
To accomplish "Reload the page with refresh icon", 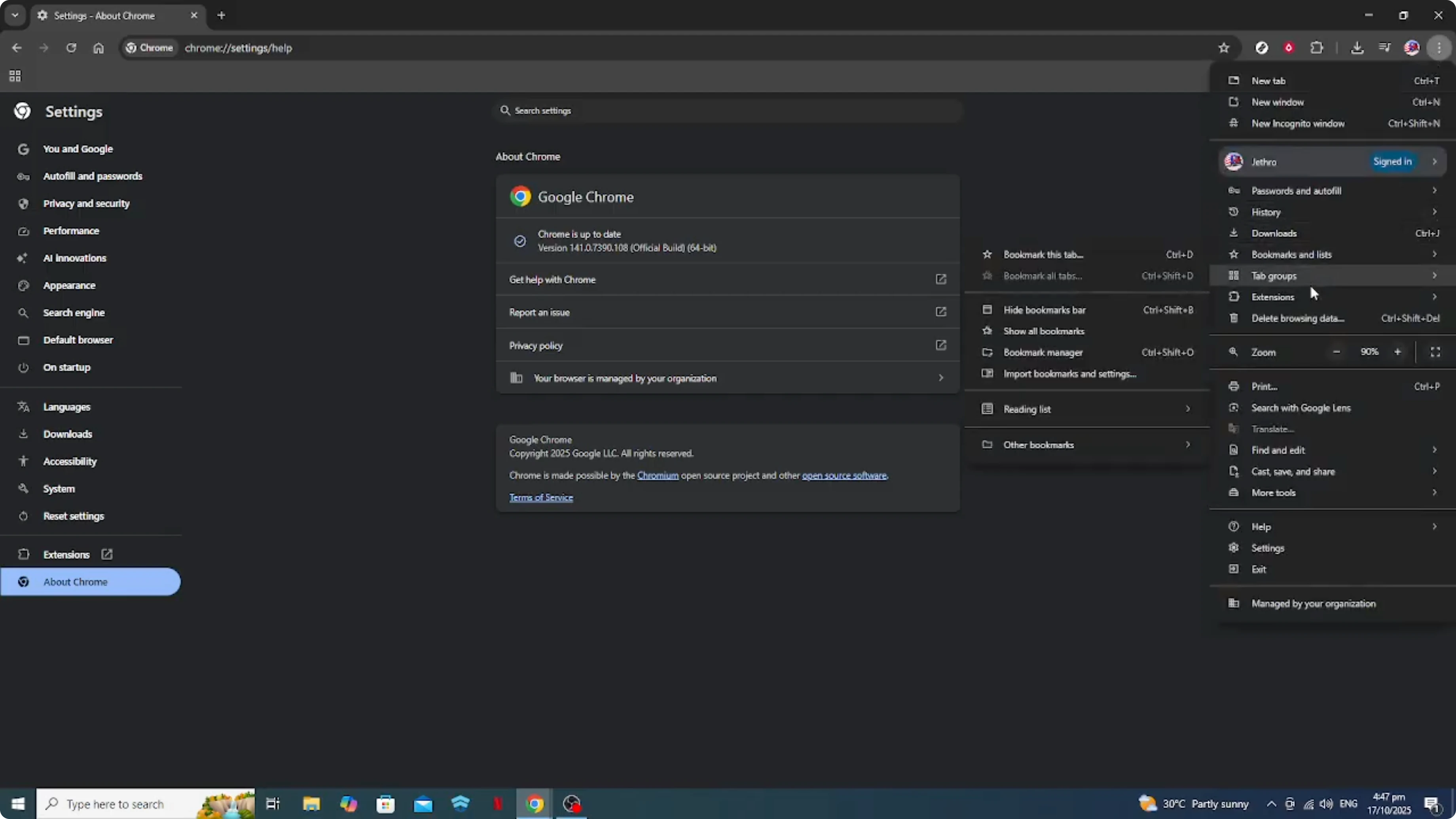I will [71, 48].
